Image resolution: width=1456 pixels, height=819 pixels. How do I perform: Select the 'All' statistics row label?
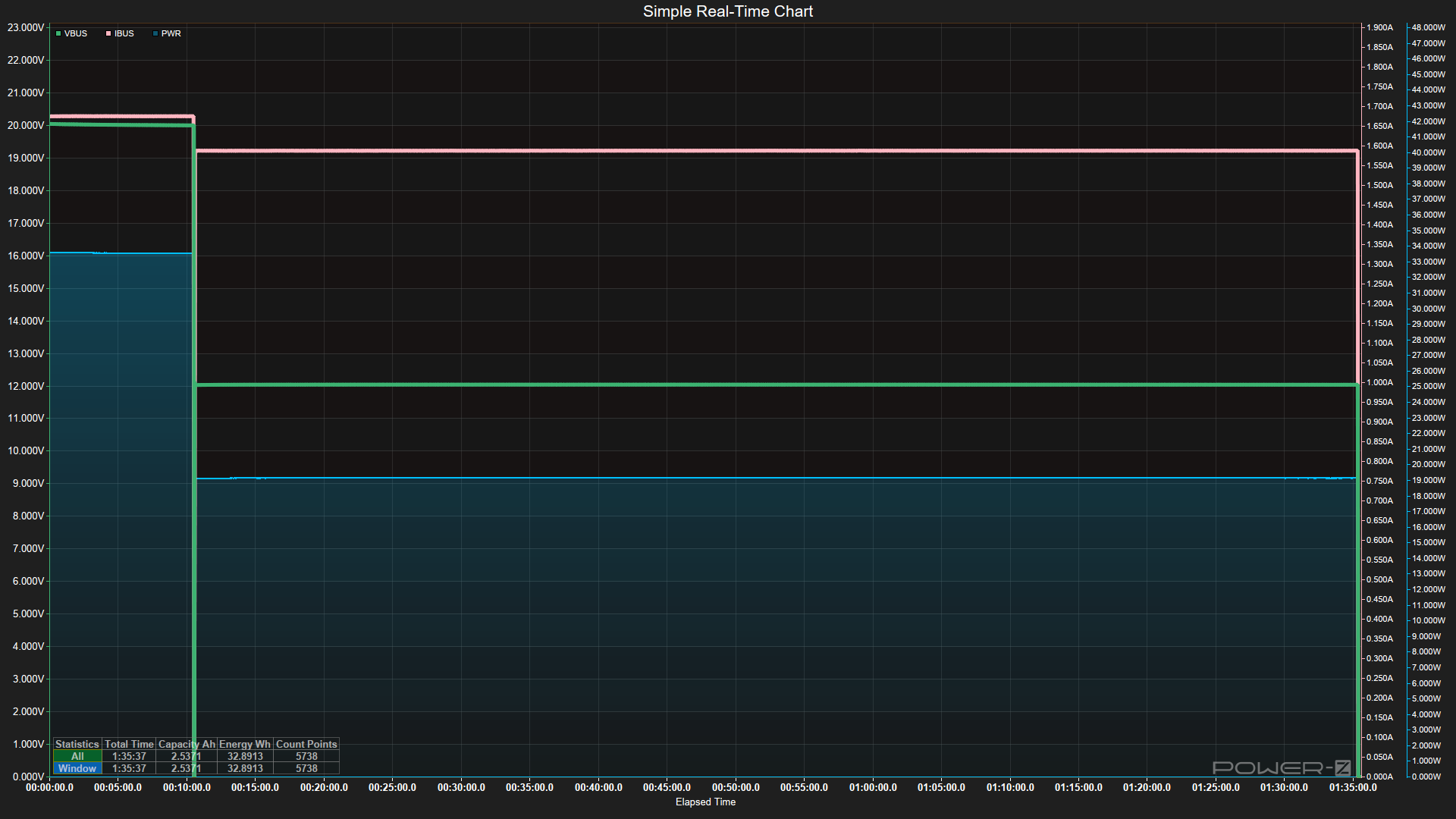pyautogui.click(x=77, y=756)
